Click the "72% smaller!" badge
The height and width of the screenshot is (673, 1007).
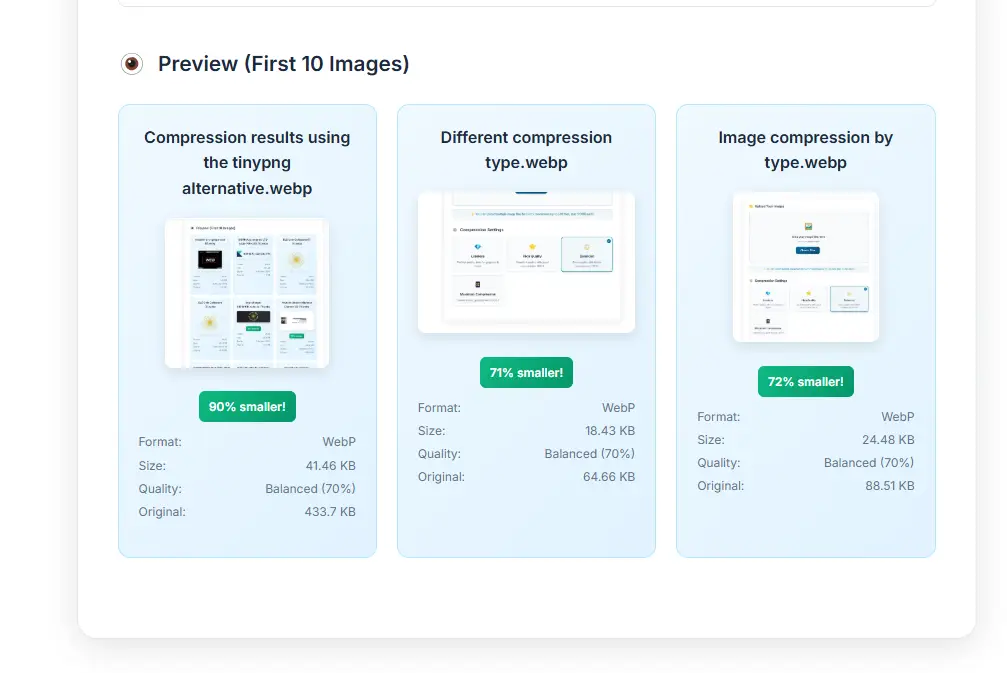pos(805,382)
